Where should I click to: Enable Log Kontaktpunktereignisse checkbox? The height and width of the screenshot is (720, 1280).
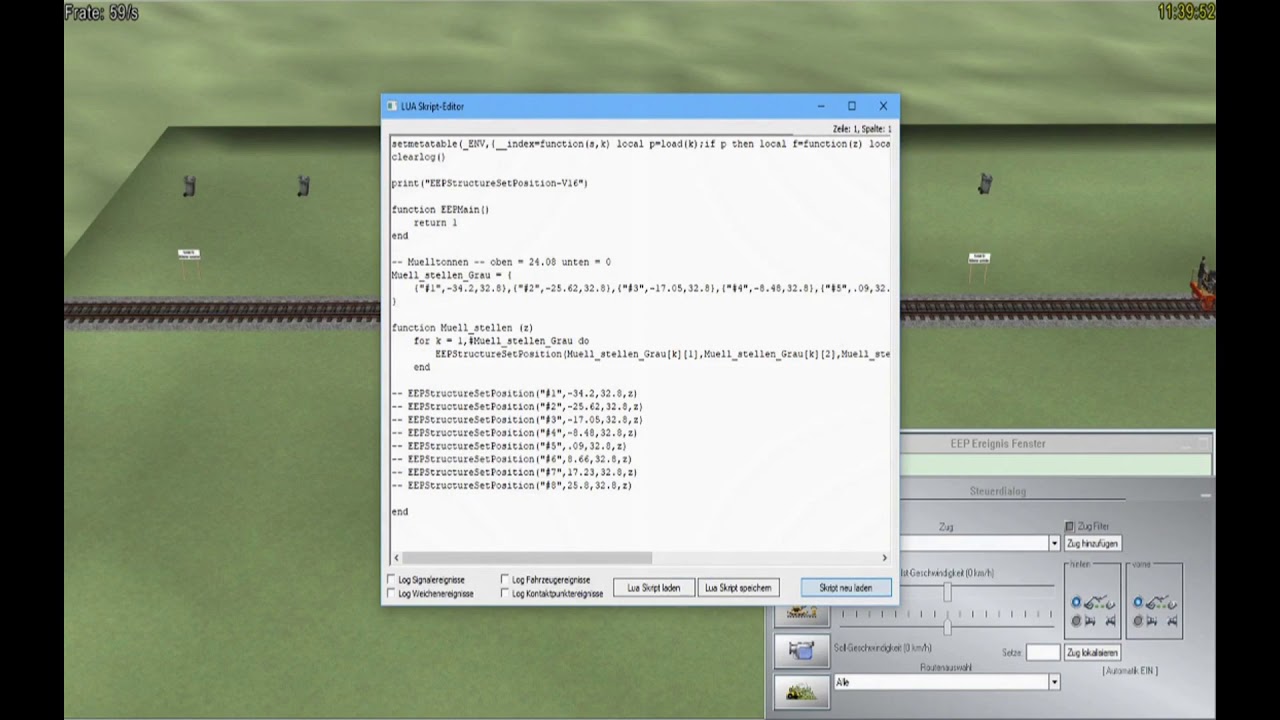click(x=505, y=593)
